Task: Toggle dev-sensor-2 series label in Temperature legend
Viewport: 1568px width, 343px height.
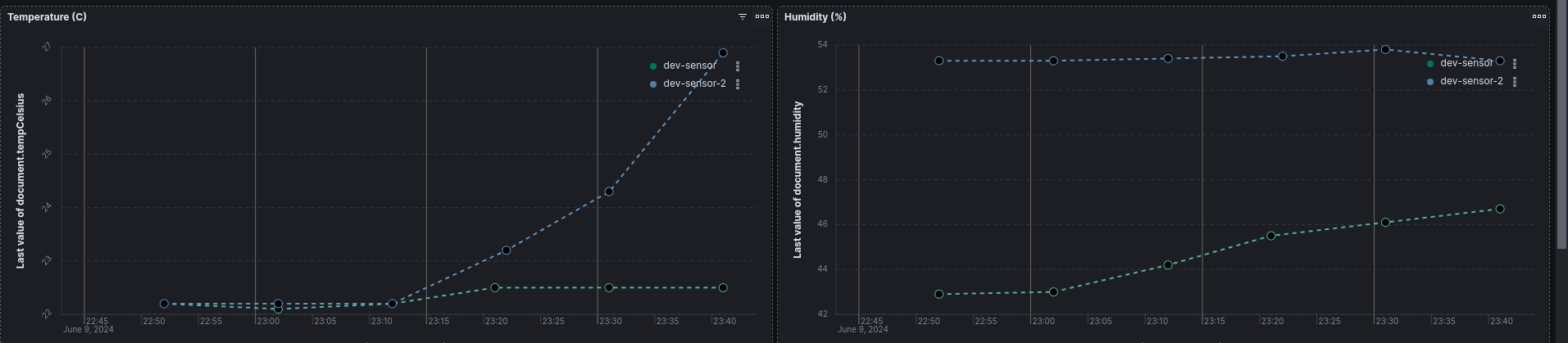Action: [694, 83]
